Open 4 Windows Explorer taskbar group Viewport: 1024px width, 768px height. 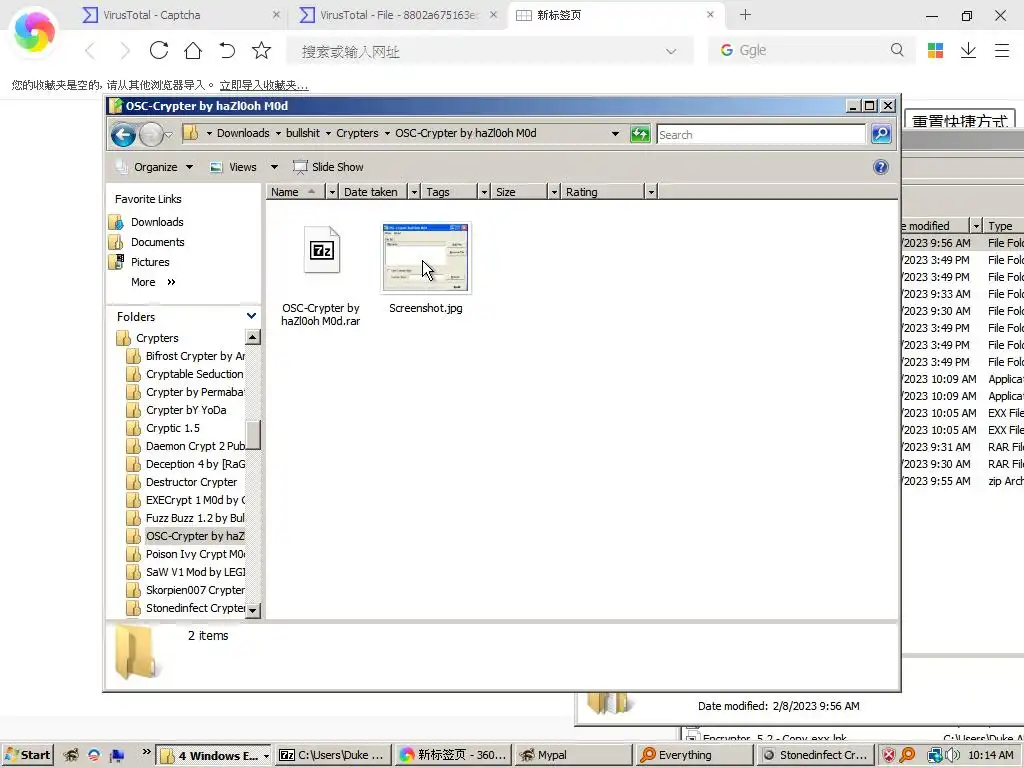point(216,756)
